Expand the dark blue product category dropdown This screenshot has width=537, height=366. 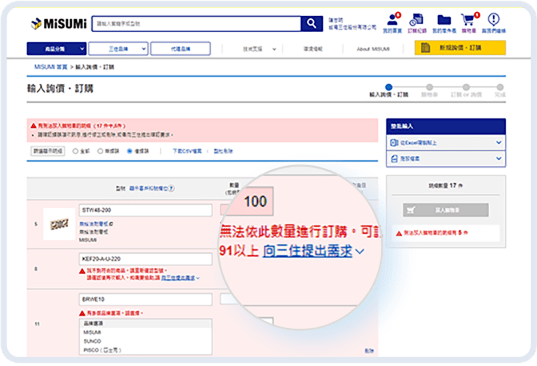point(56,49)
